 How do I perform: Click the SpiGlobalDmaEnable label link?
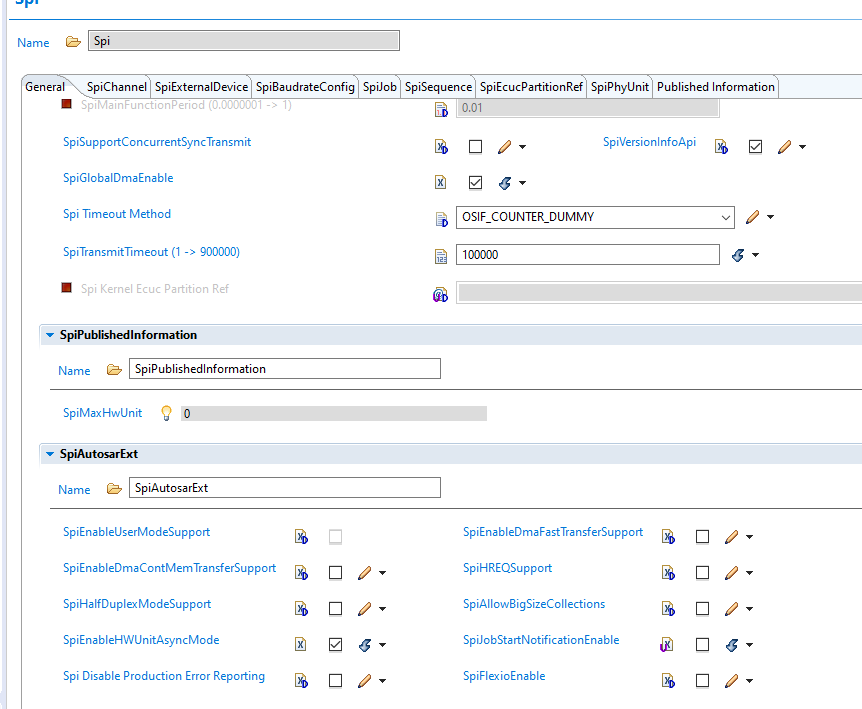coord(118,178)
